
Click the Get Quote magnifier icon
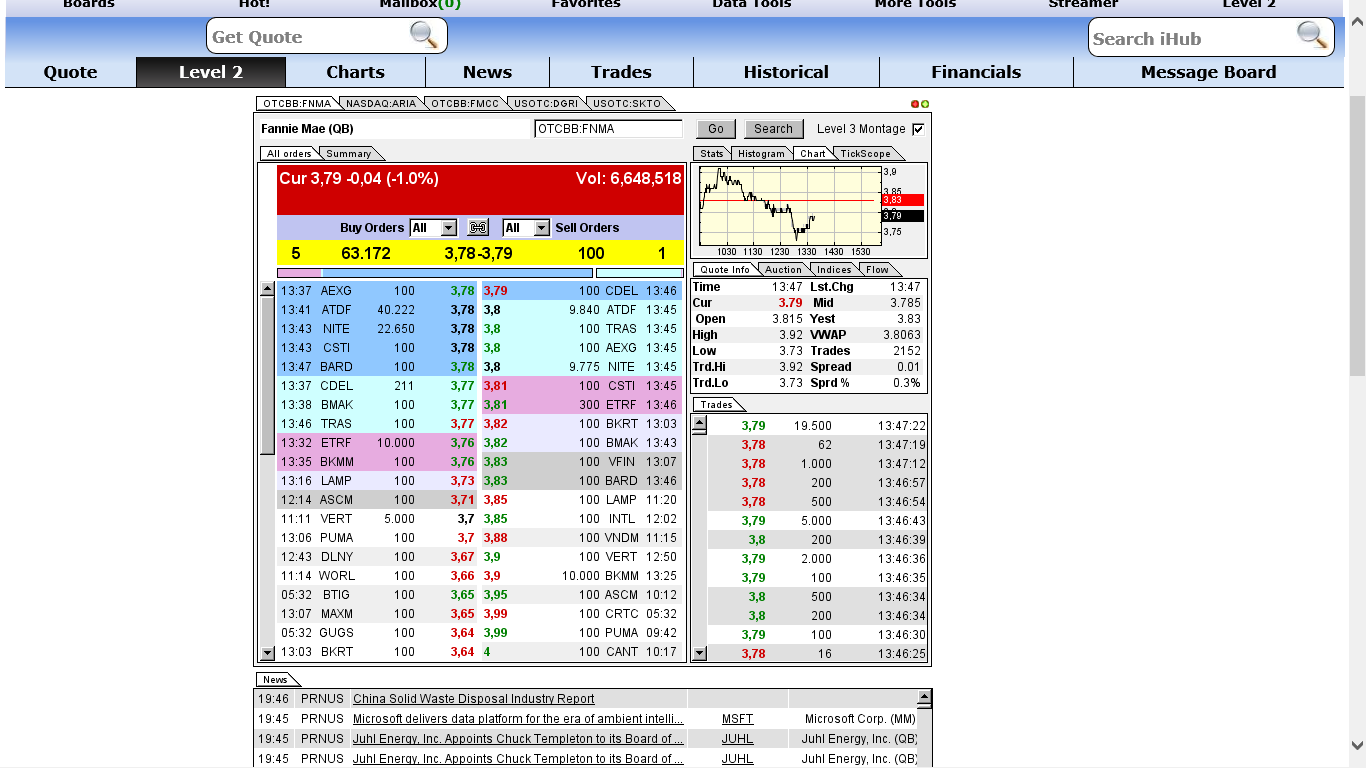(424, 35)
